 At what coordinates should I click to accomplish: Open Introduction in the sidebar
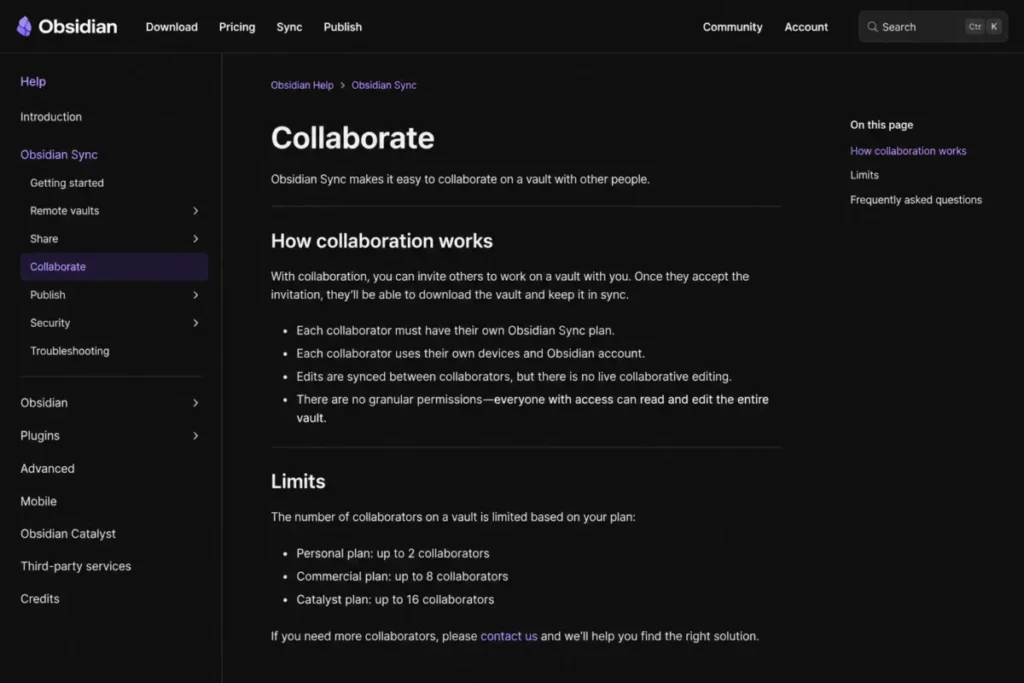click(51, 117)
